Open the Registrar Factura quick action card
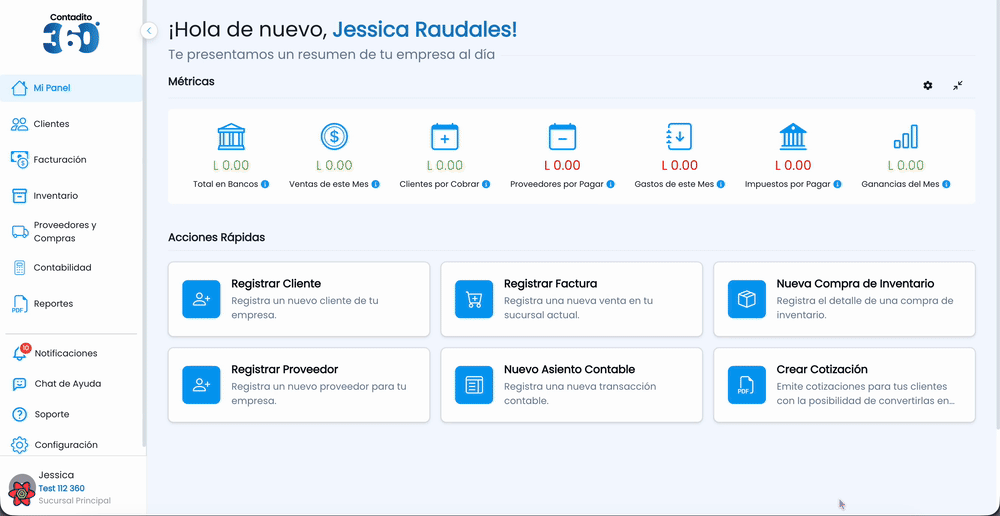The image size is (1000, 516). click(x=571, y=299)
